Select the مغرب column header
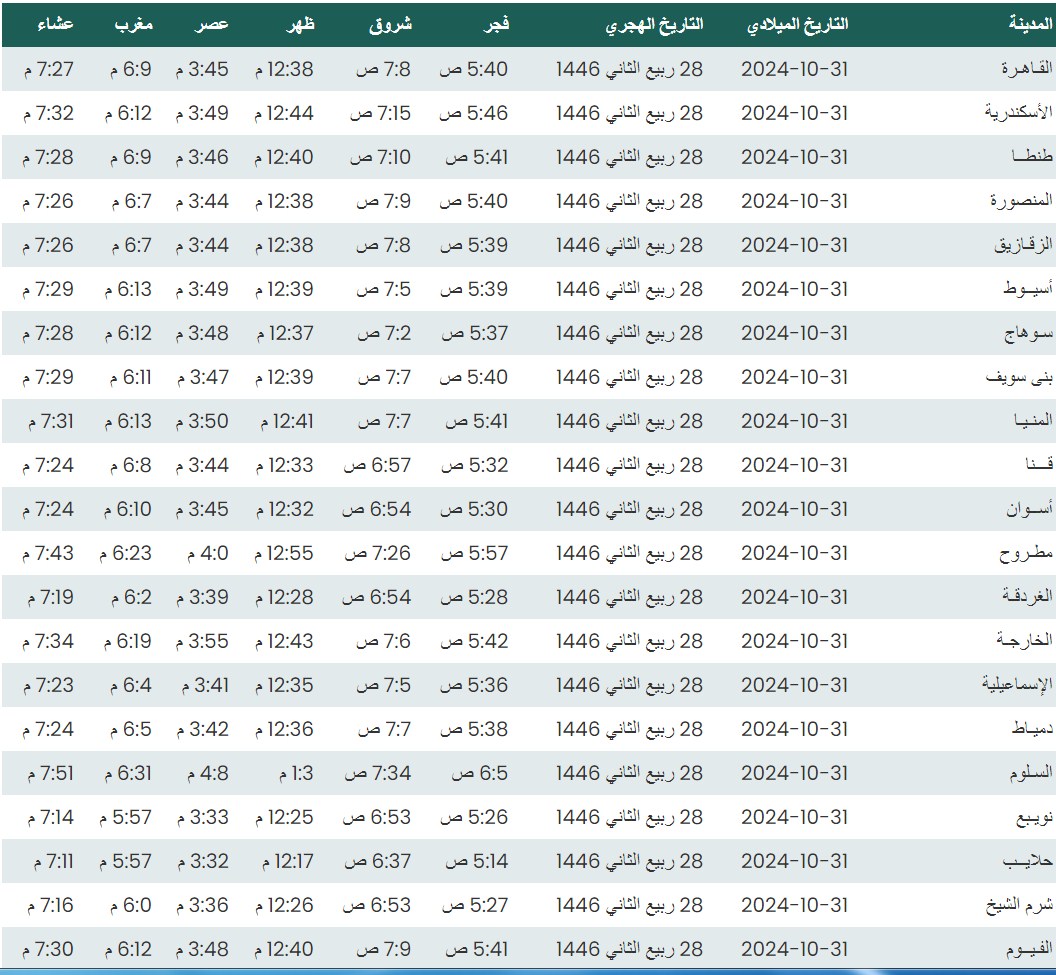The height and width of the screenshot is (975, 1056). (x=133, y=24)
